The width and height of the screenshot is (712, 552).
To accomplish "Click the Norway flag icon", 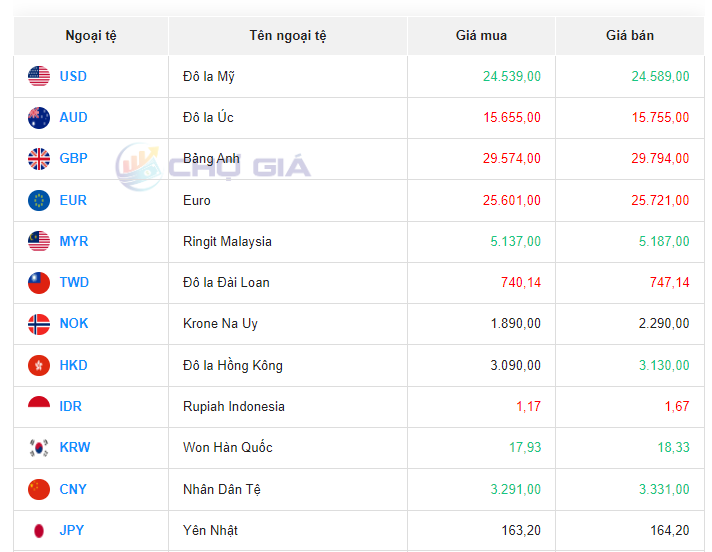I will tap(39, 324).
